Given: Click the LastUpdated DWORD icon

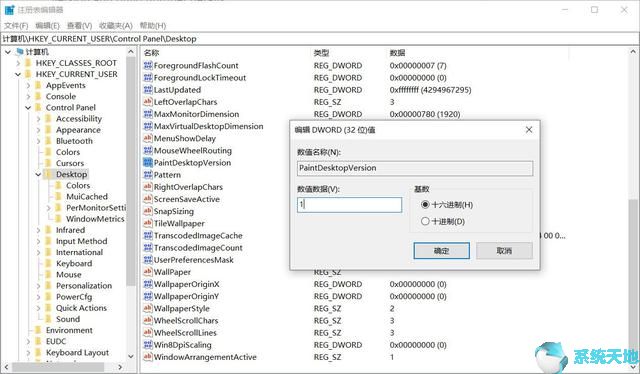Looking at the screenshot, I should [x=148, y=89].
